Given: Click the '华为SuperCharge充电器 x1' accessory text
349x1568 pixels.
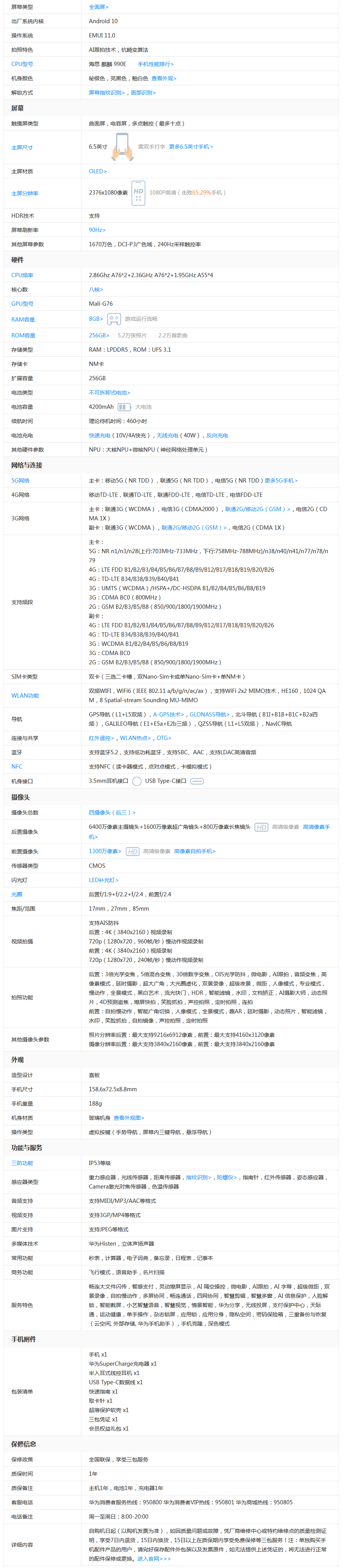Looking at the screenshot, I should (123, 1363).
